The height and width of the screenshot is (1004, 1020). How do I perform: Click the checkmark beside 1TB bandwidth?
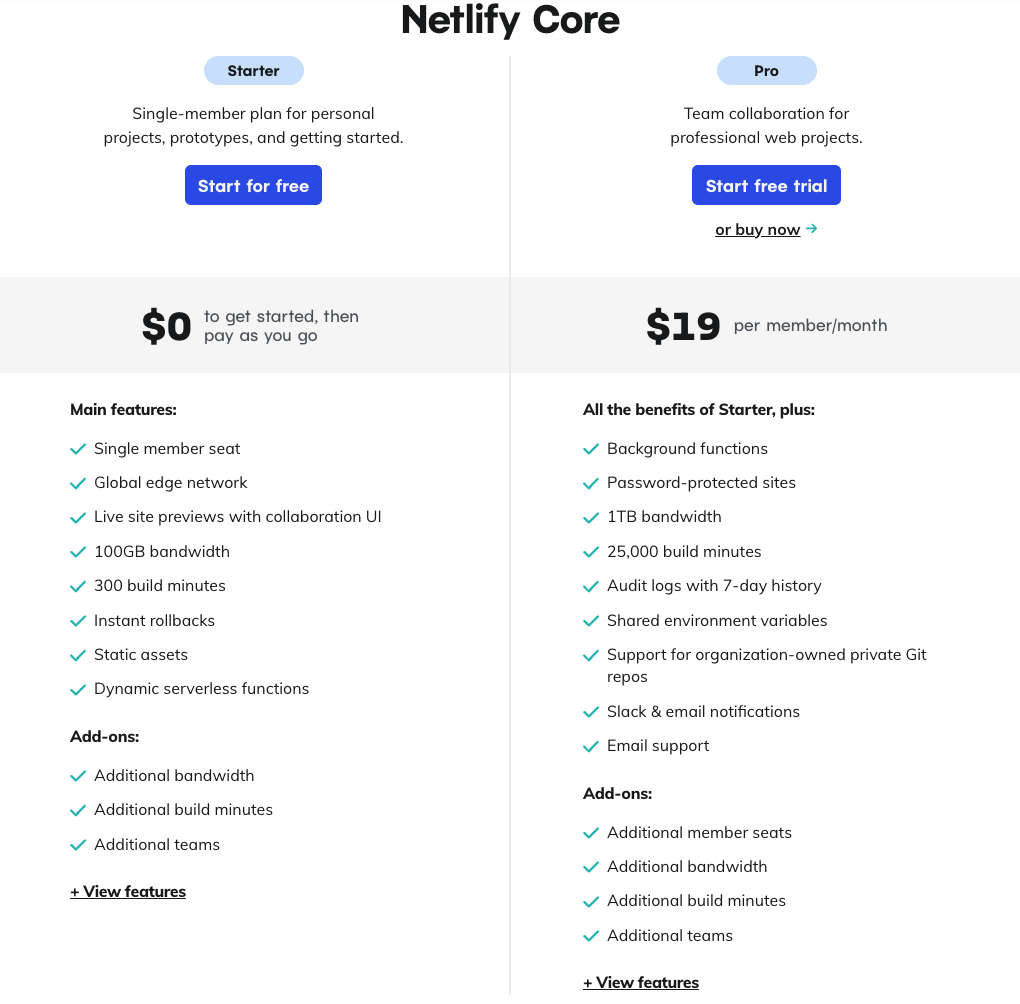(x=591, y=517)
